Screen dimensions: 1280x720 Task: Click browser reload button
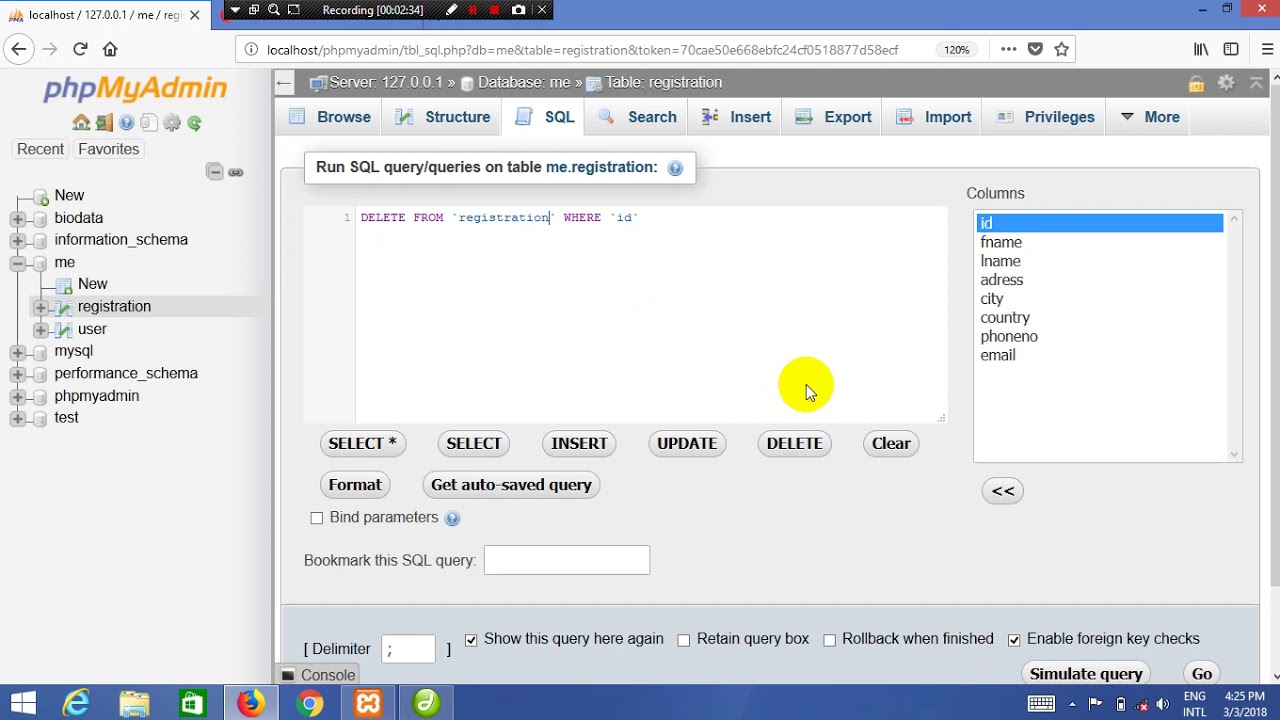point(80,49)
